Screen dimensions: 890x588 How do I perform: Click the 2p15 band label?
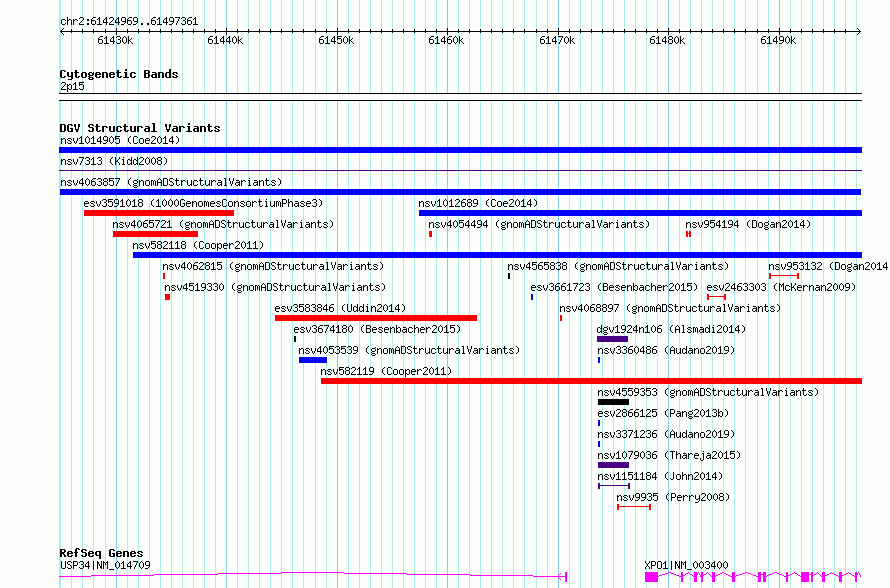pos(72,86)
